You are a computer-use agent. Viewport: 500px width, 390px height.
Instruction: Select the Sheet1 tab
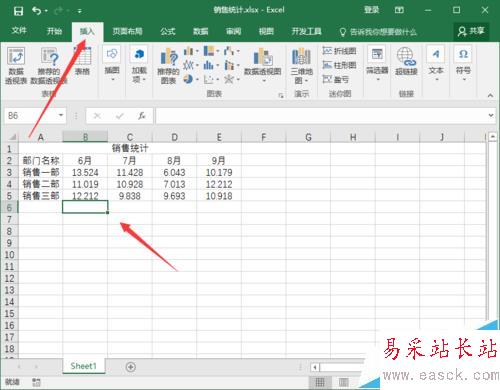tap(84, 366)
